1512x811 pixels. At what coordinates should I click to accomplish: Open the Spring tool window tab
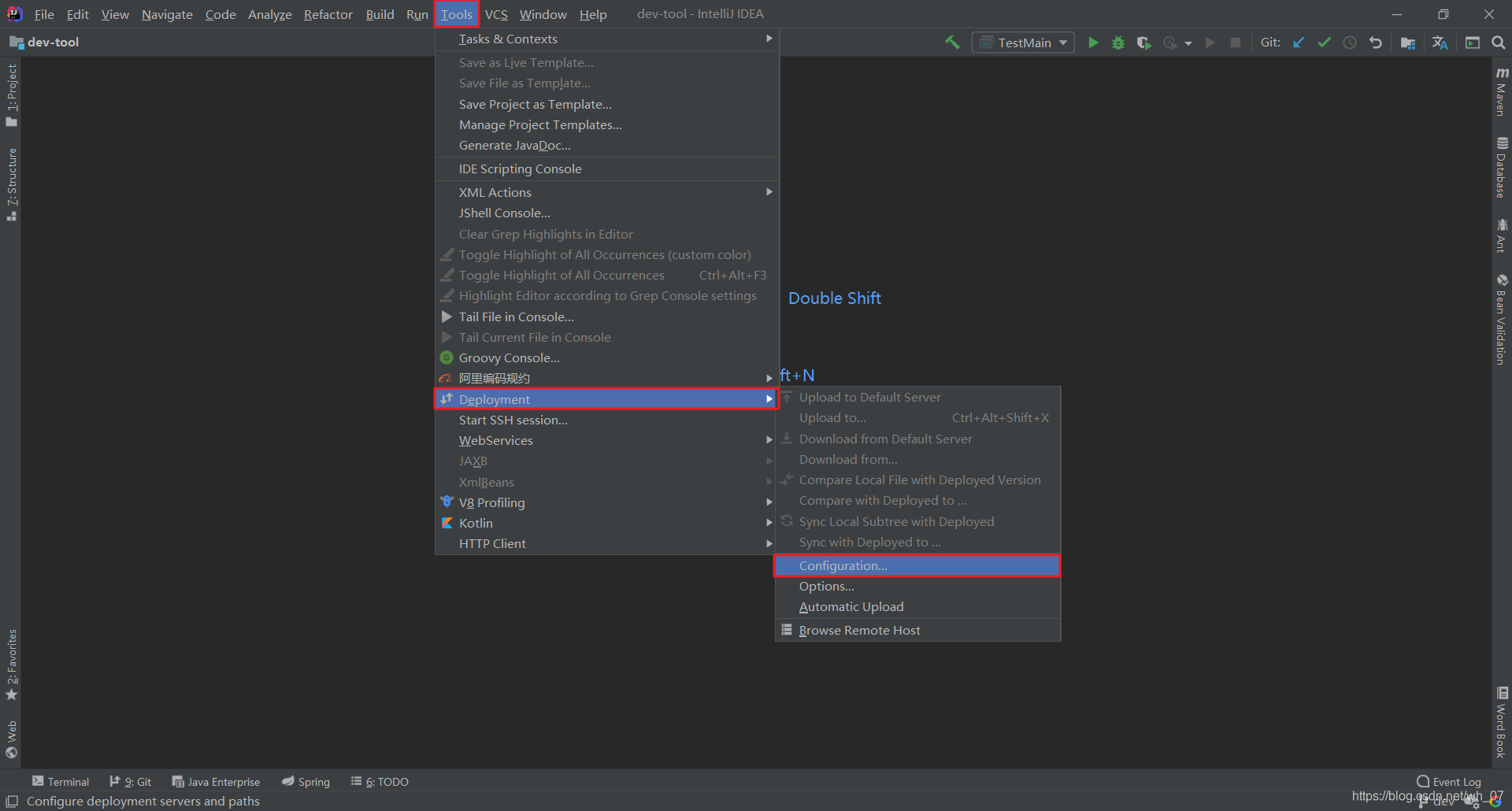point(306,781)
